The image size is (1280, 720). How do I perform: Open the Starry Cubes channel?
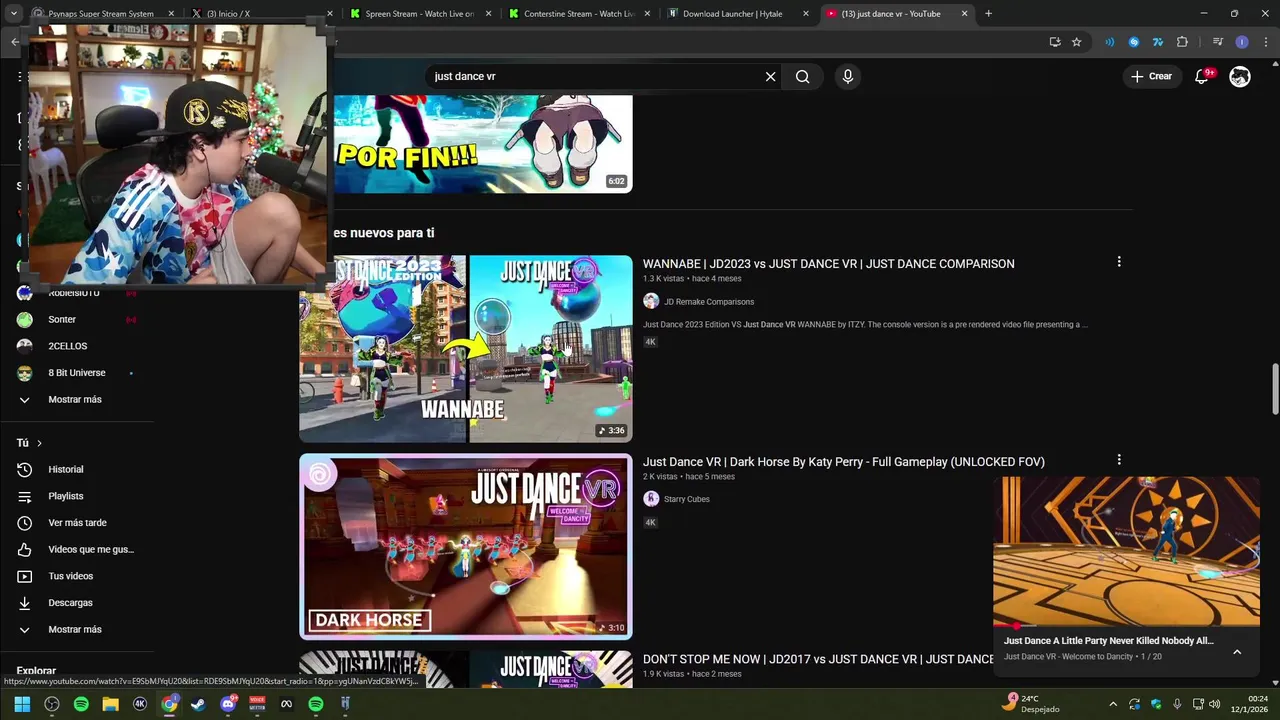tap(687, 499)
